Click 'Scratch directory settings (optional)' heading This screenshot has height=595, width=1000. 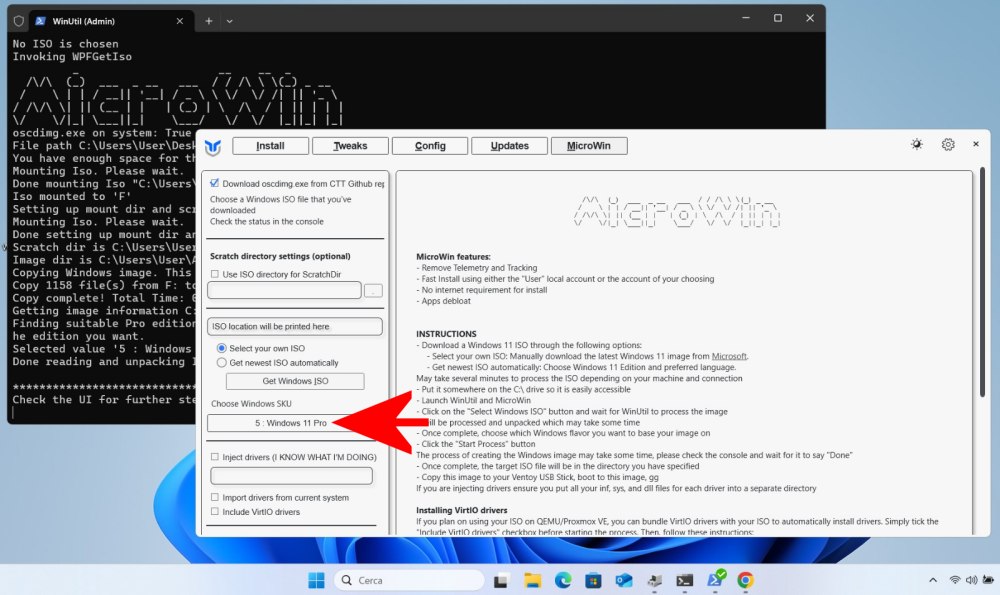(x=280, y=256)
